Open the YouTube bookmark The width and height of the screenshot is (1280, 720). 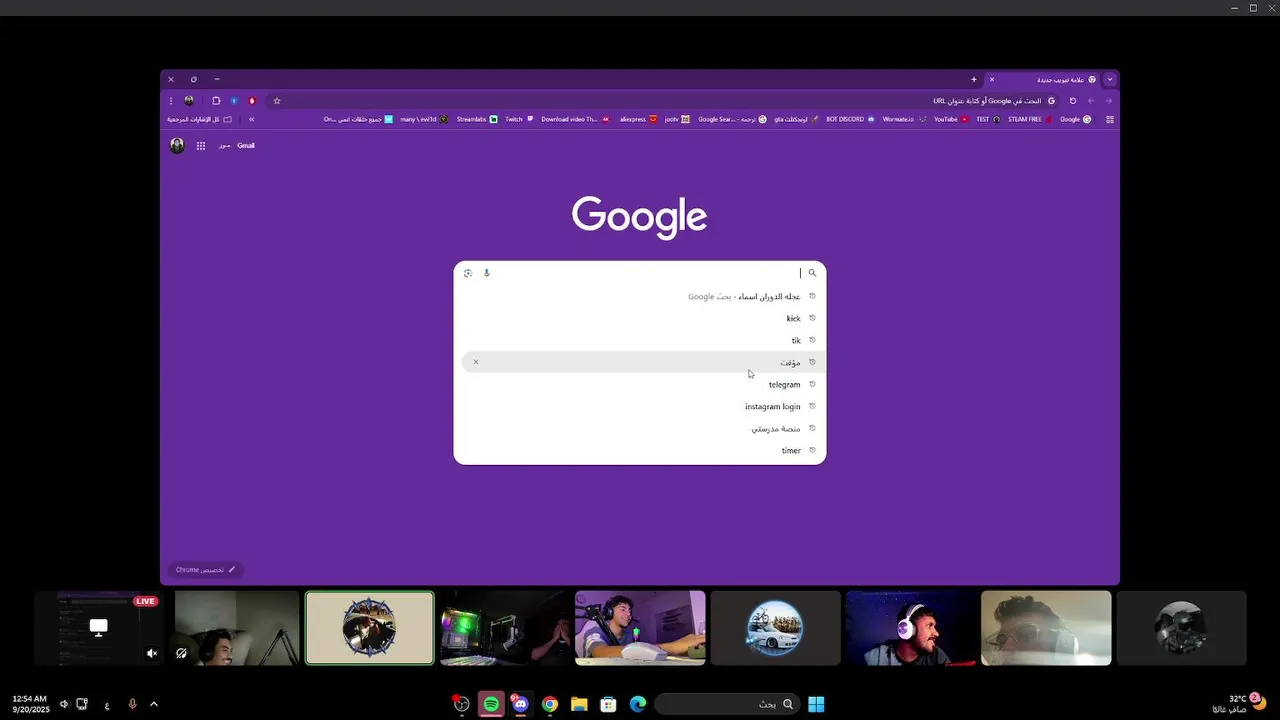pos(951,119)
